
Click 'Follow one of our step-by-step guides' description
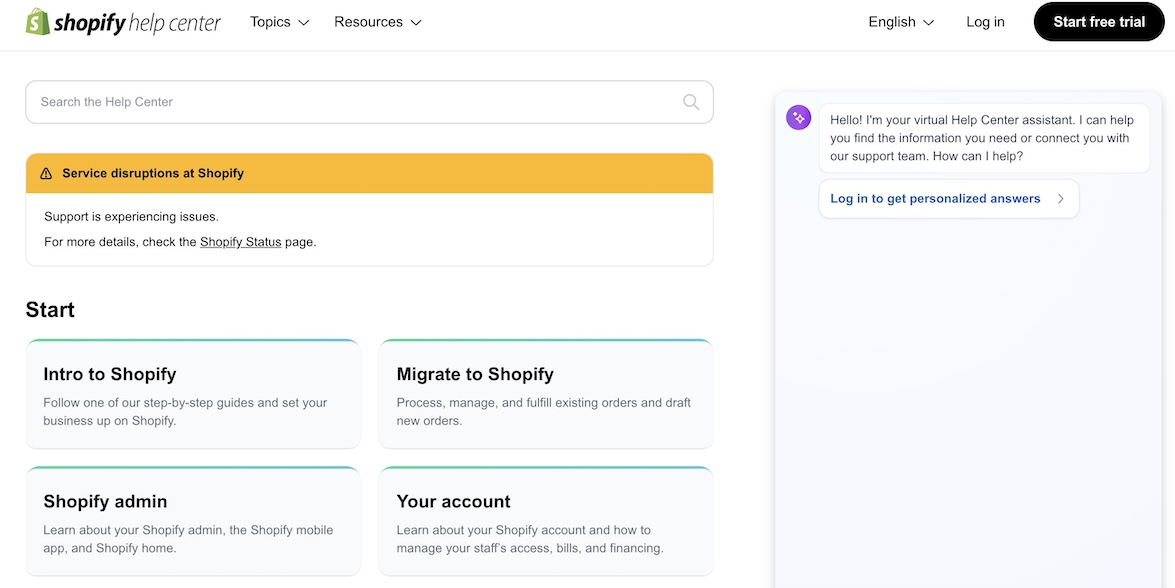click(x=185, y=412)
